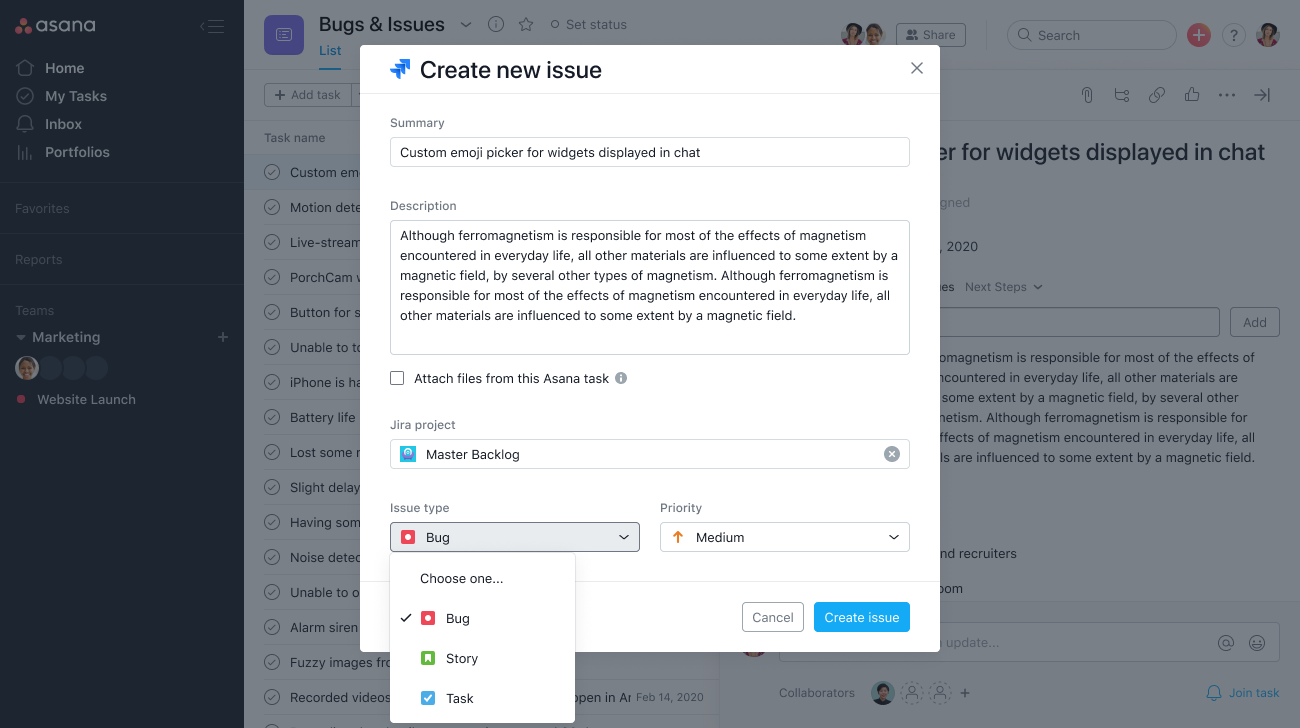Collapse the Marketing team section

point(21,338)
